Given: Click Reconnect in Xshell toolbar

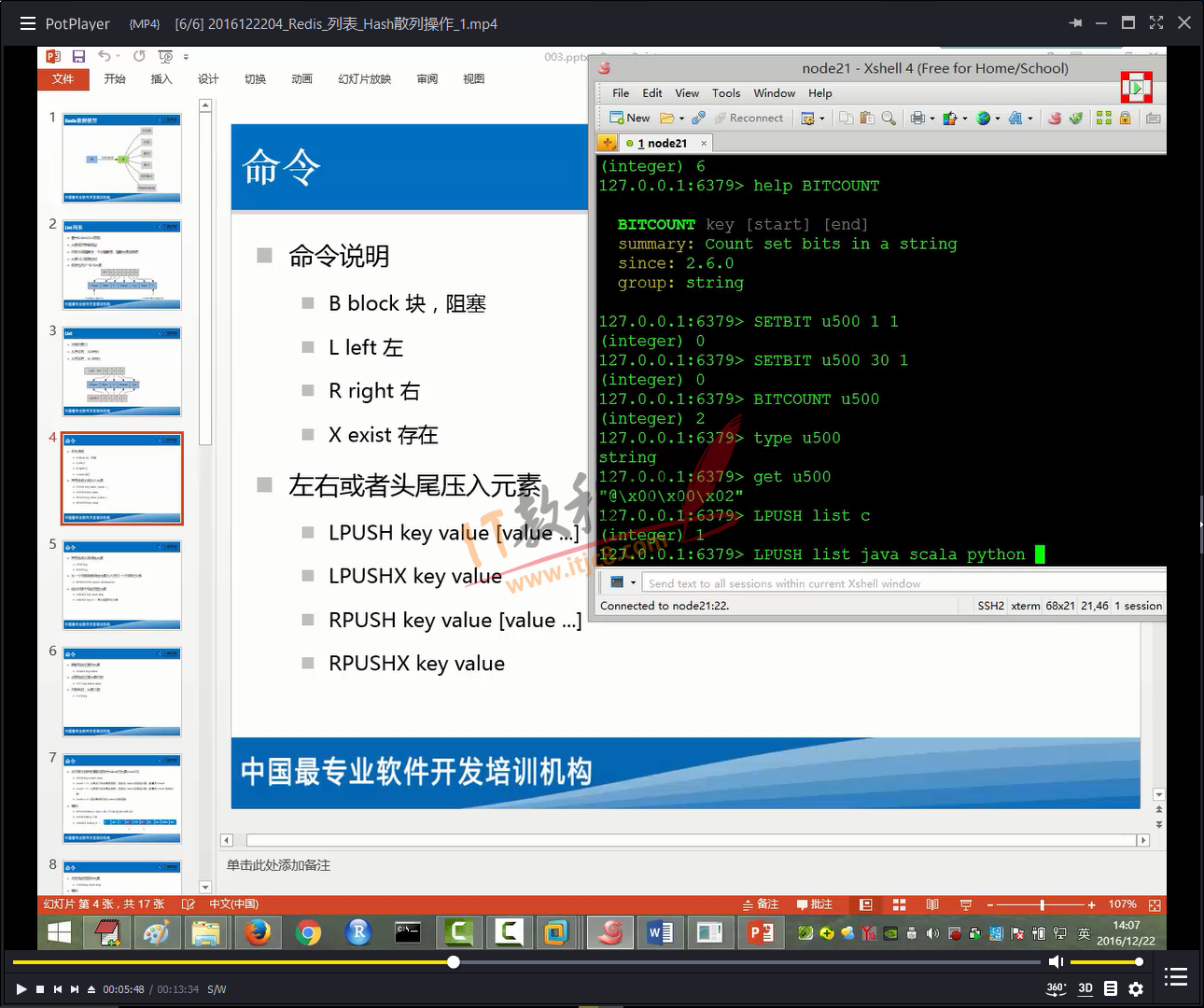Looking at the screenshot, I should point(749,118).
